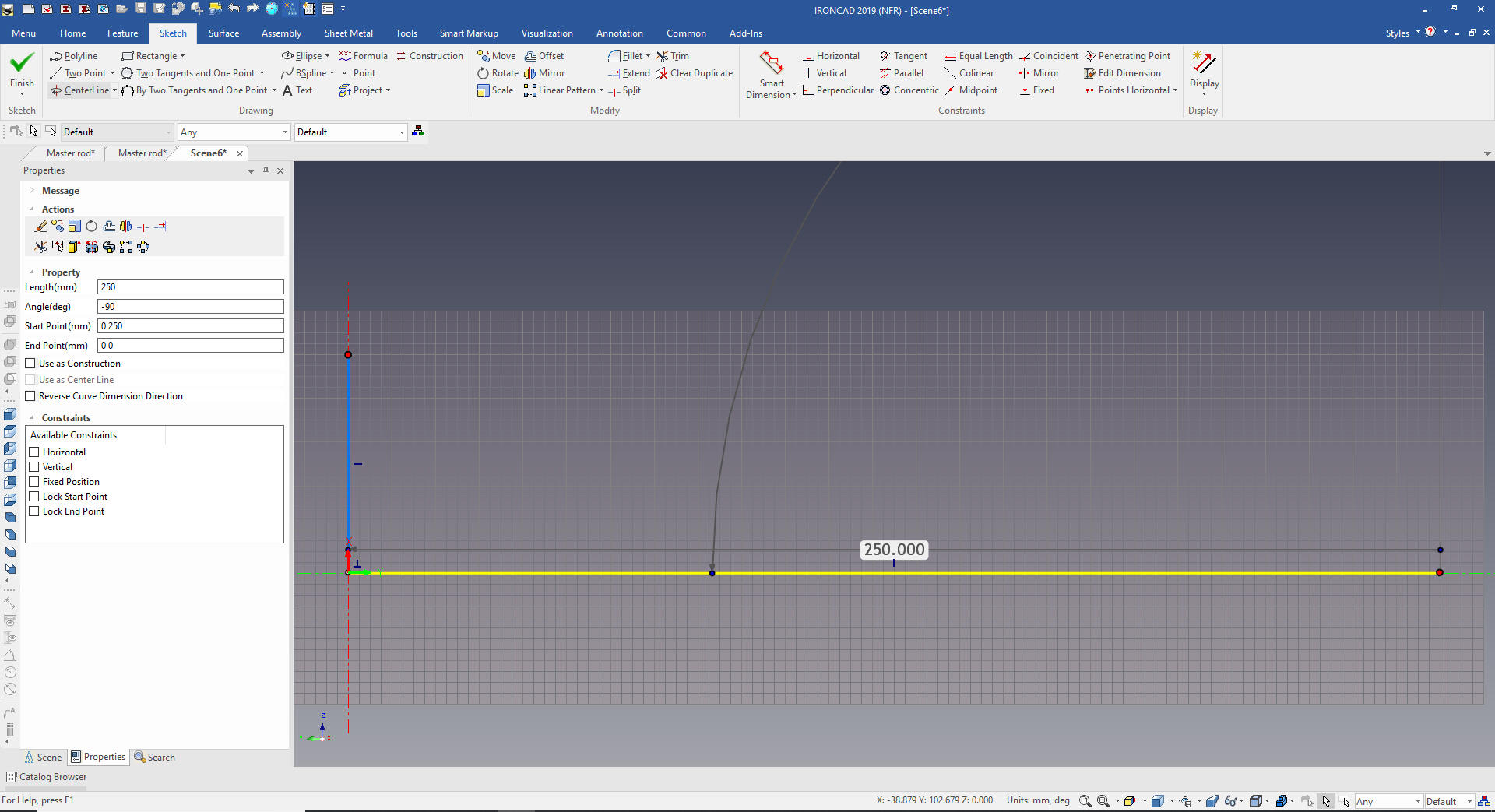1495x812 pixels.
Task: Select the Move tool
Action: pos(497,56)
